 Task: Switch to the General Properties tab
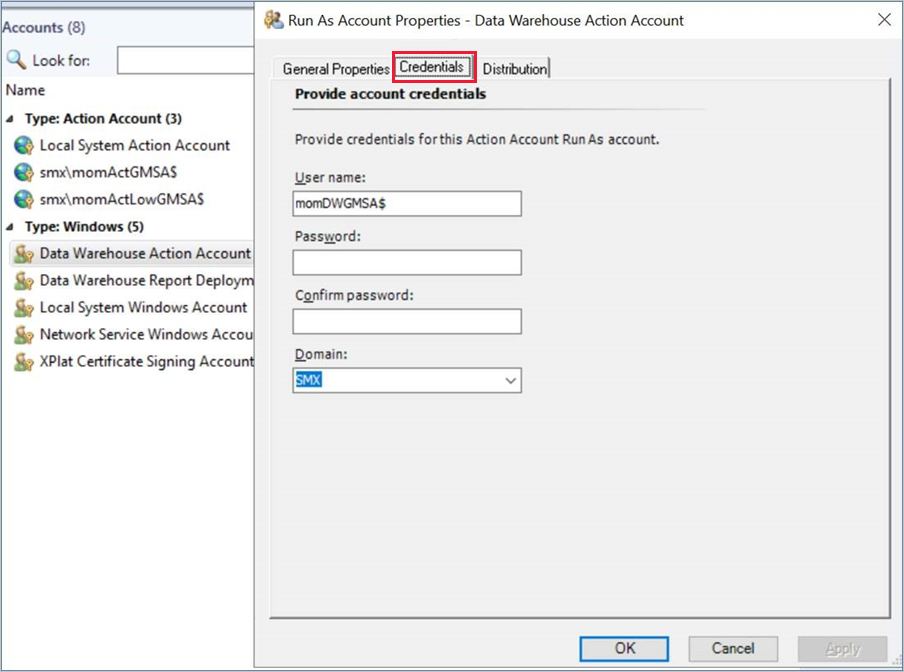click(x=334, y=68)
